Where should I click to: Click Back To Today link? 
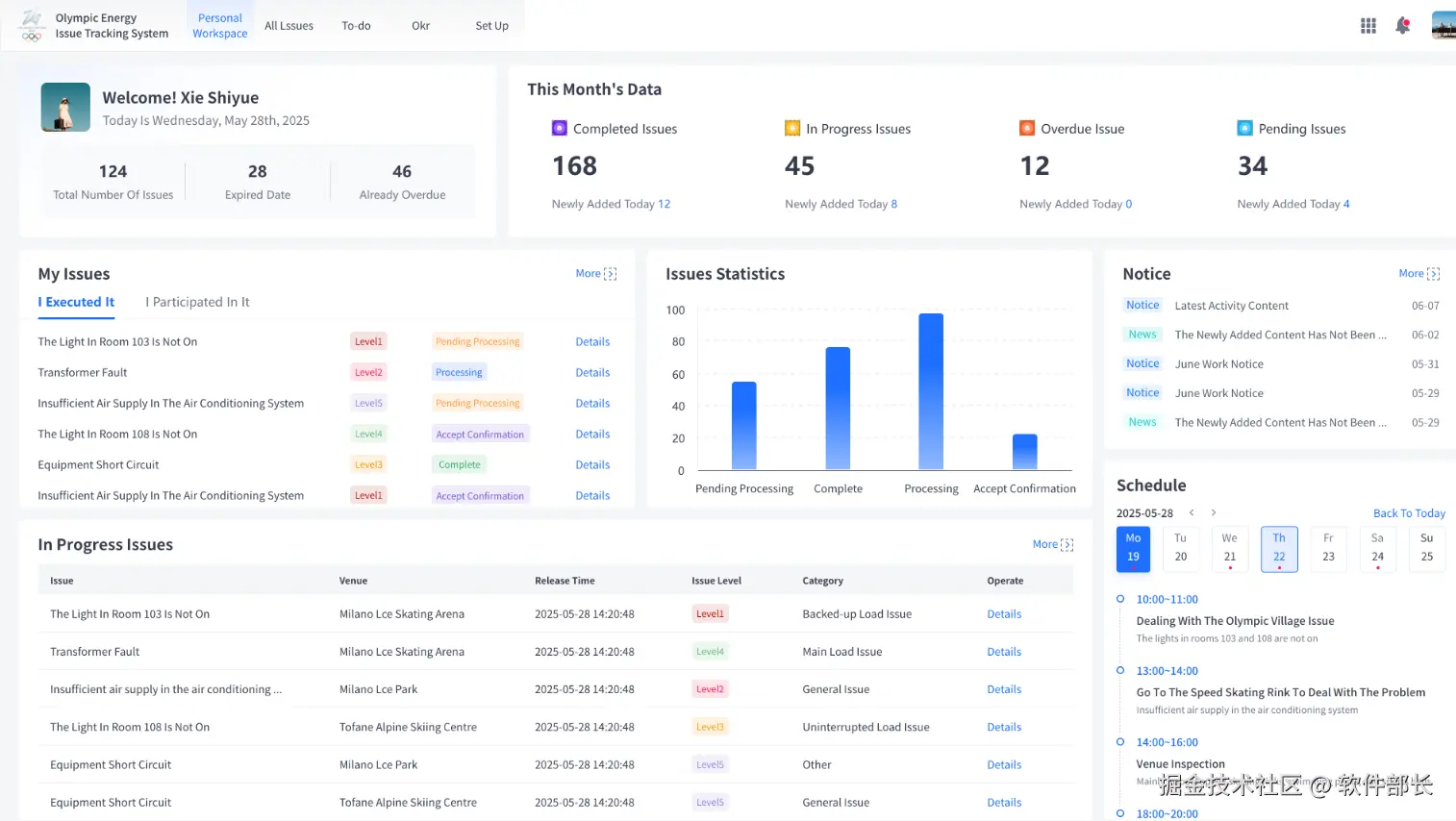click(1409, 513)
